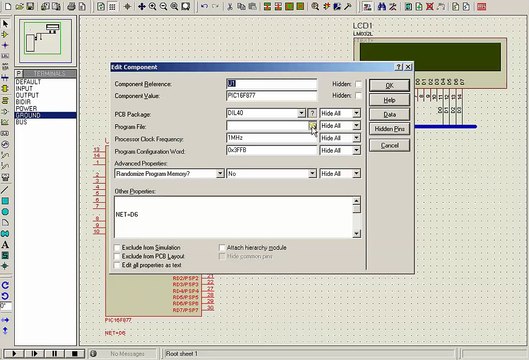Image resolution: width=529 pixels, height=360 pixels.
Task: Click the Hidden Pins button
Action: 389,129
